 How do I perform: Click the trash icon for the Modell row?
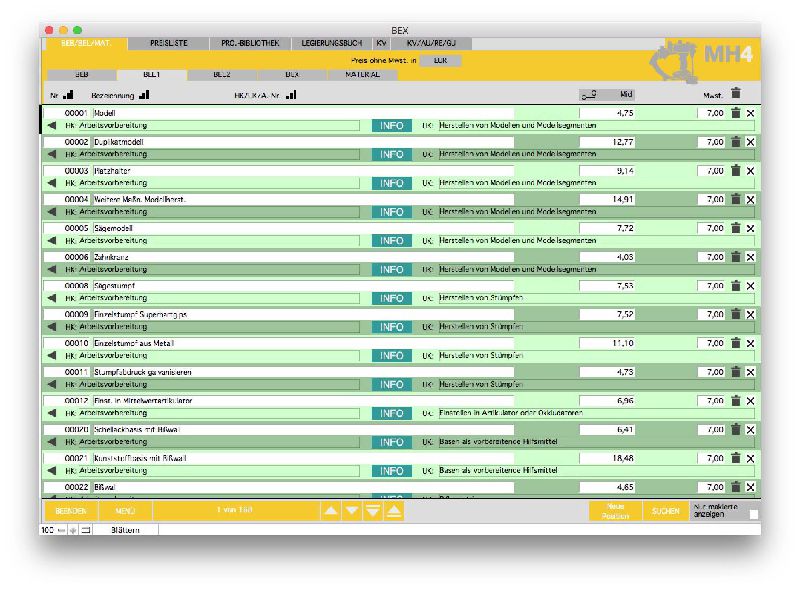coord(735,113)
